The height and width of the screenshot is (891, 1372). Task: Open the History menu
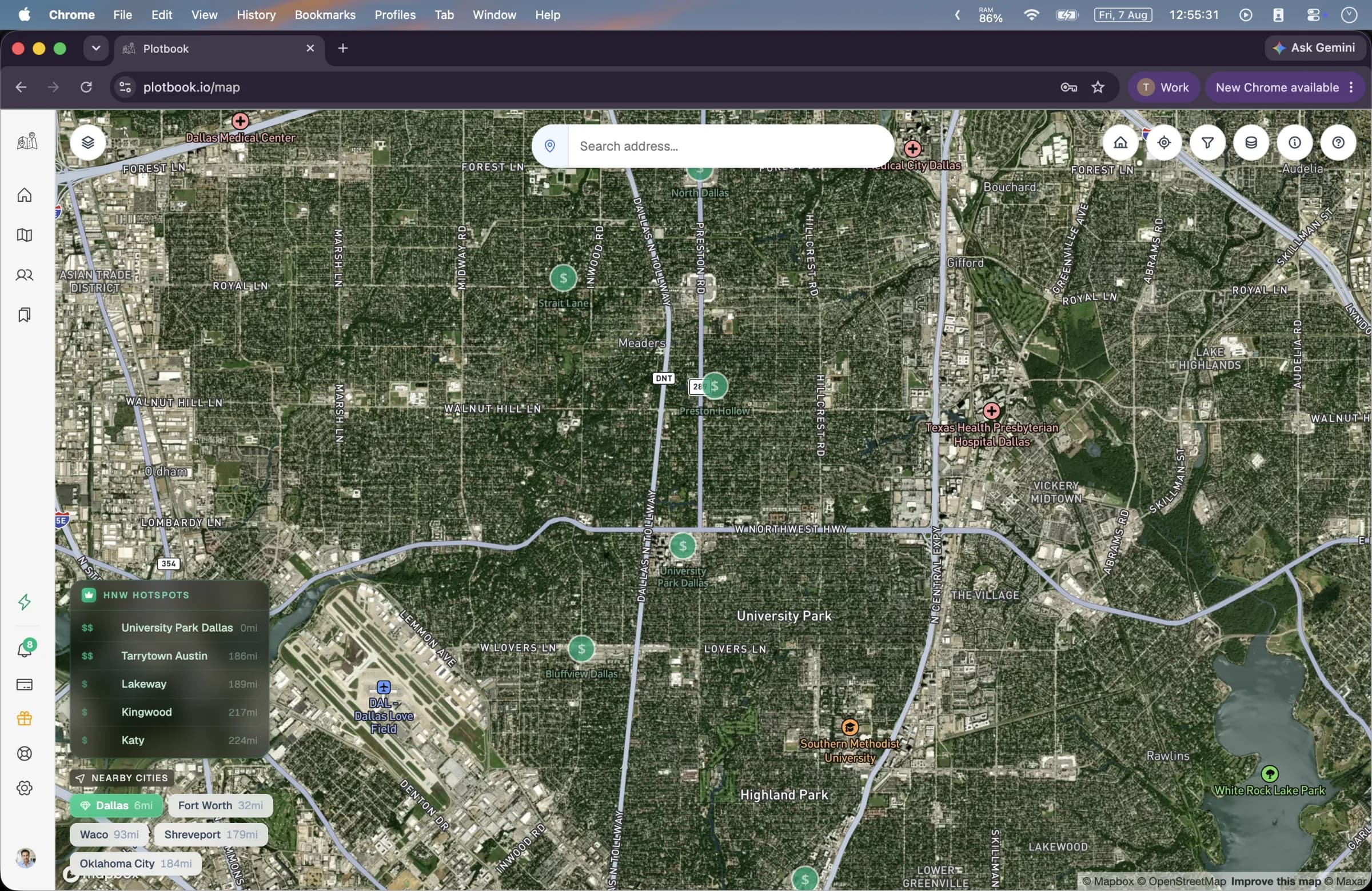click(x=256, y=15)
